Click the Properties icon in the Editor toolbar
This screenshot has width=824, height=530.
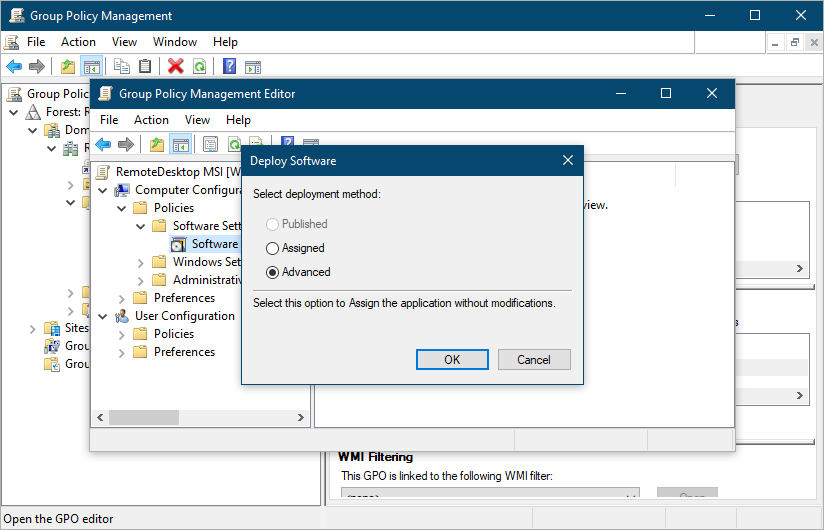(x=210, y=144)
